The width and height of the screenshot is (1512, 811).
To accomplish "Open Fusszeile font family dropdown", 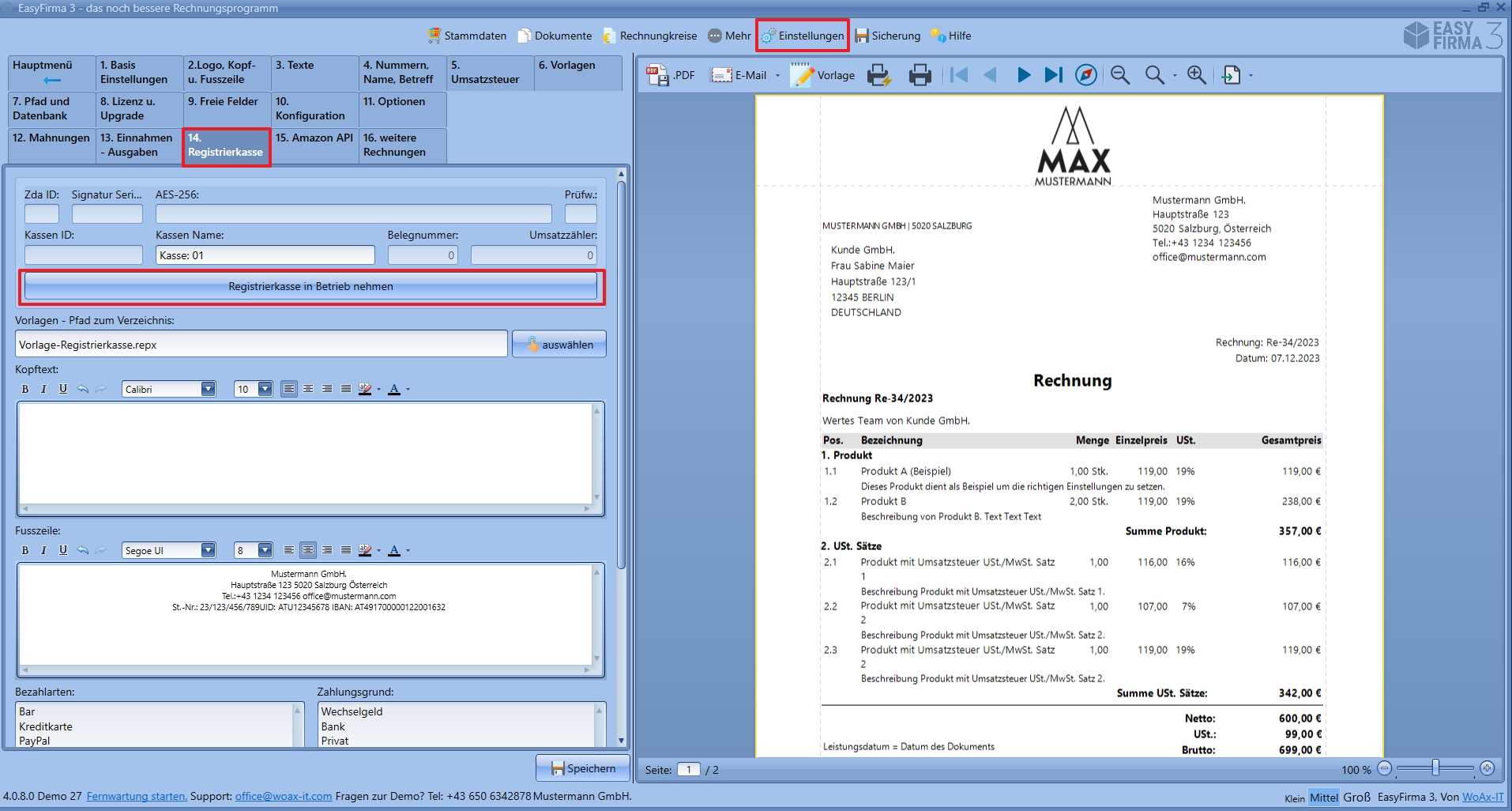I will coord(208,550).
